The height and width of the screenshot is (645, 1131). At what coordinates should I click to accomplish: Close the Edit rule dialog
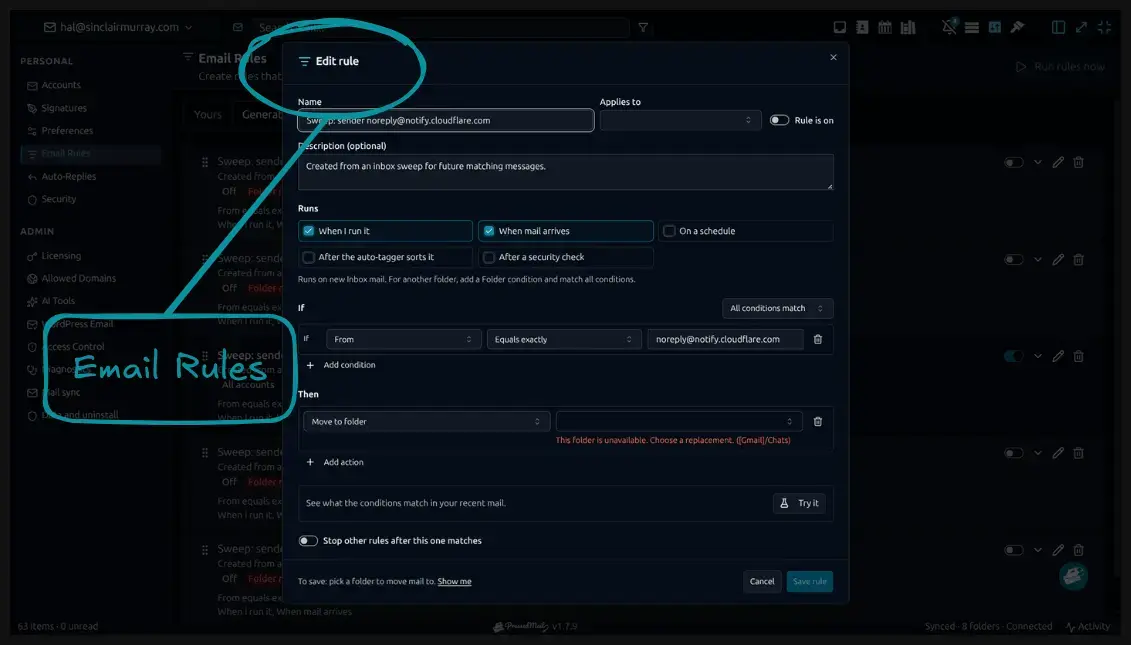tap(833, 57)
